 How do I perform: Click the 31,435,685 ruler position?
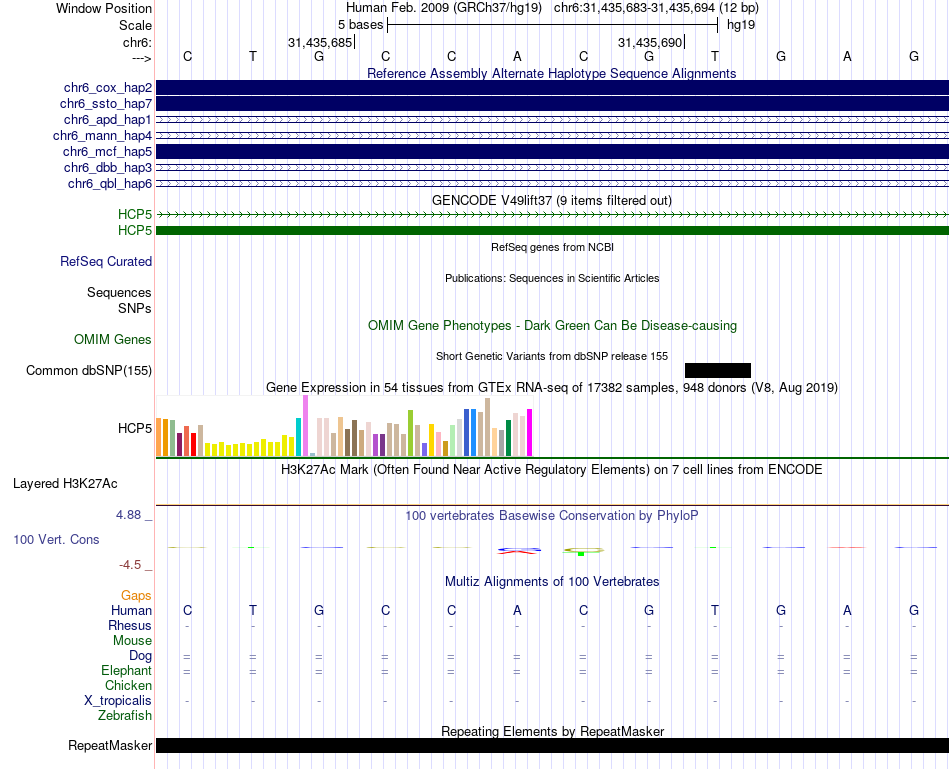click(320, 42)
